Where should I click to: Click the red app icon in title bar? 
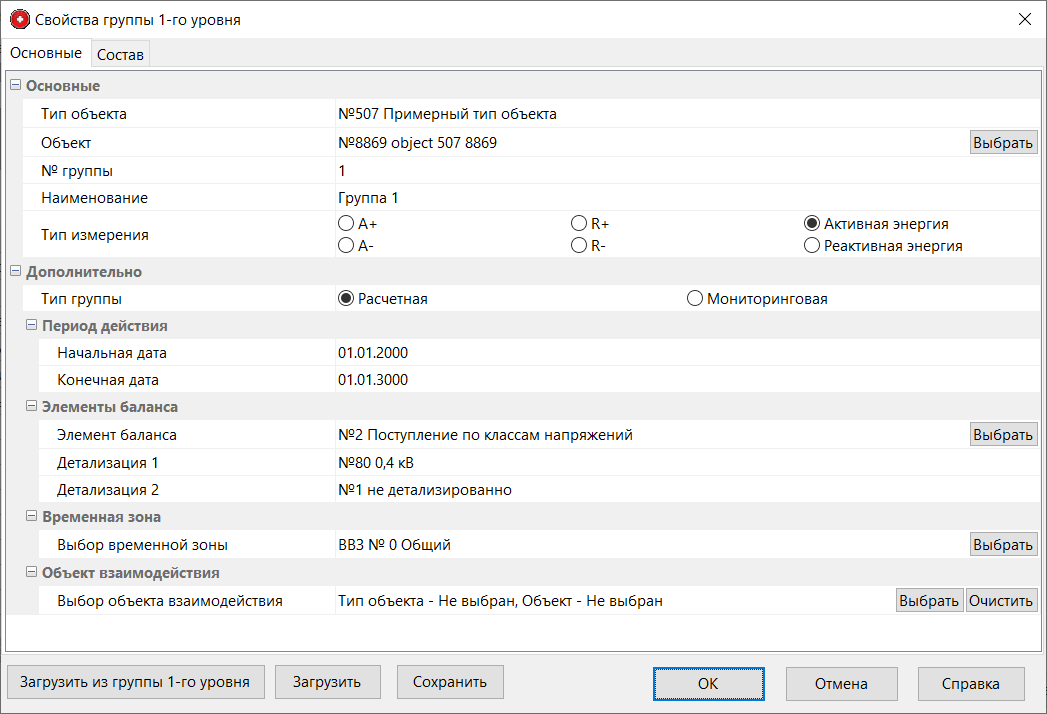19,19
